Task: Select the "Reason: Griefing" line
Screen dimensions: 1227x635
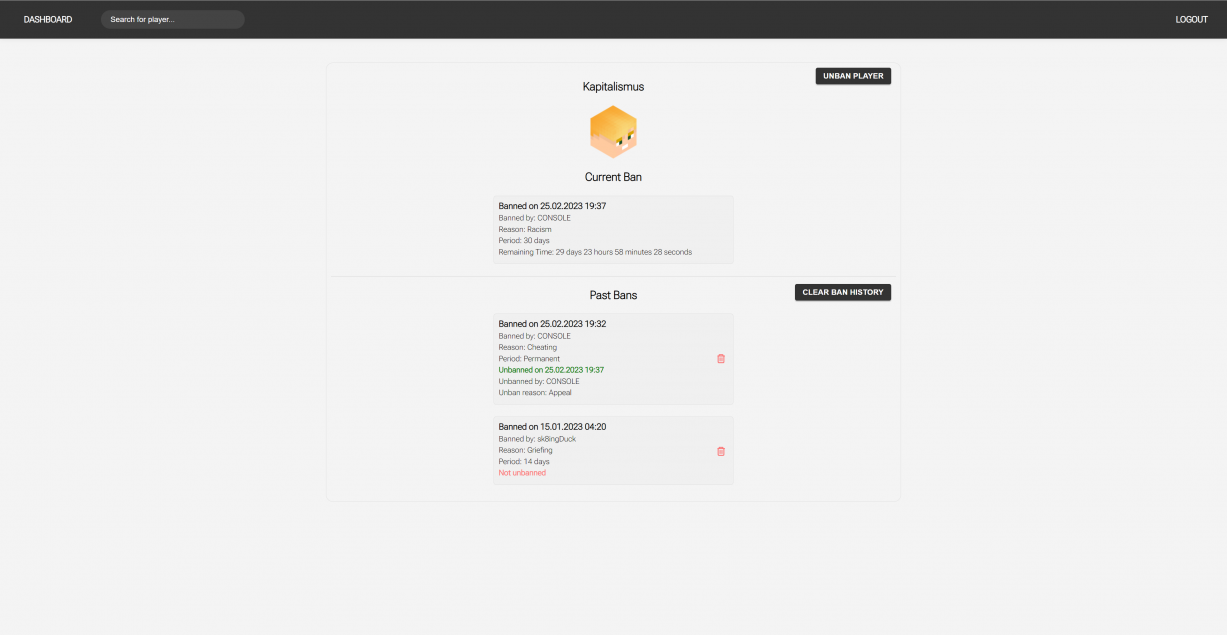Action: (x=525, y=450)
